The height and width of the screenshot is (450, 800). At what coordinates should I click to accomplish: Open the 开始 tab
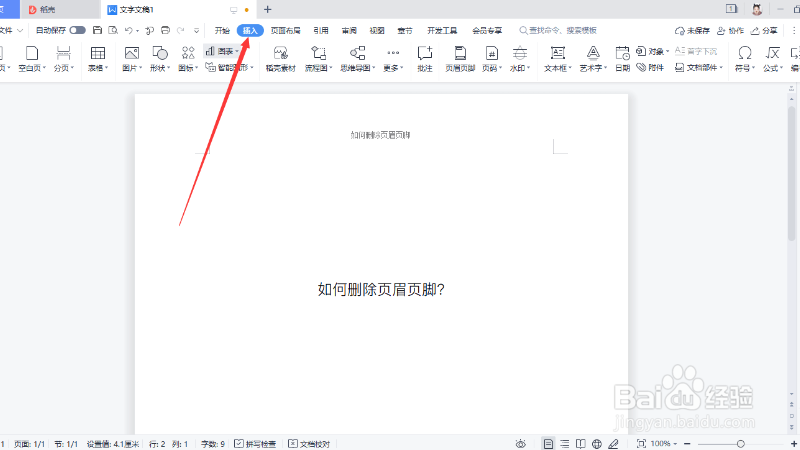coord(222,31)
